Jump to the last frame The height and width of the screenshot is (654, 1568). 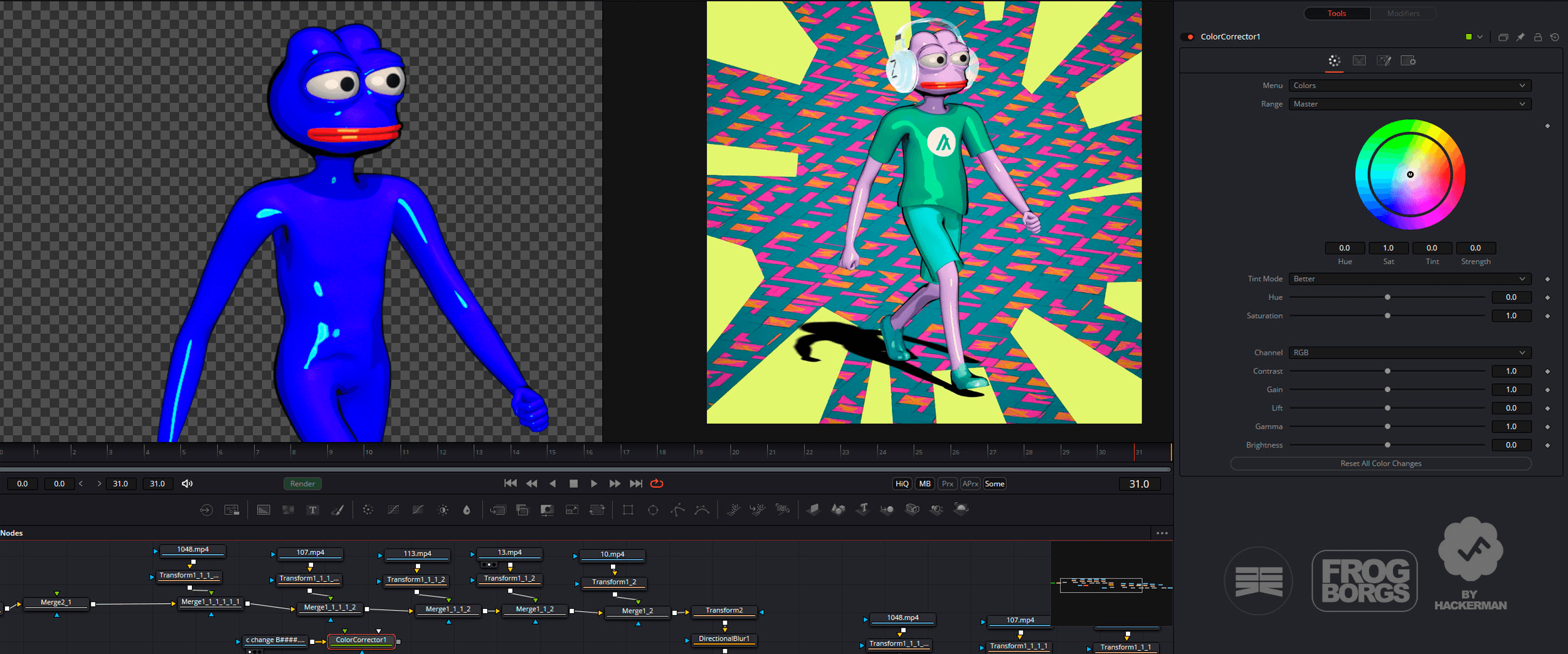(x=636, y=483)
